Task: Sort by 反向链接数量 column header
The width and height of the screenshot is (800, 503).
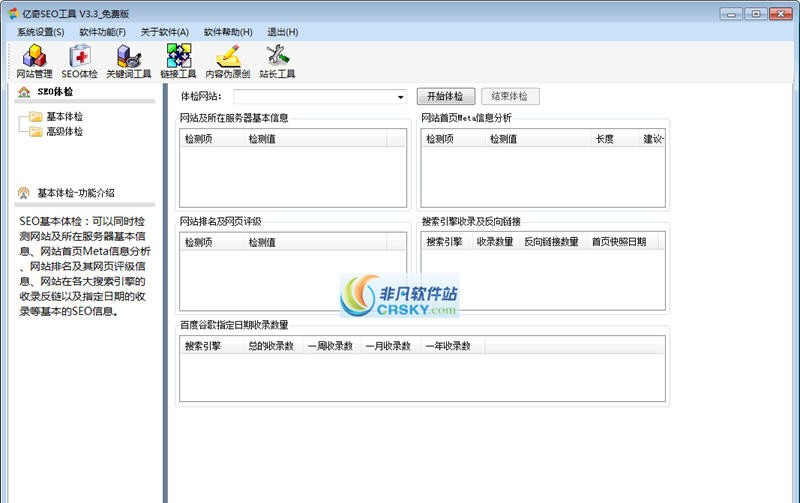Action: [x=552, y=242]
